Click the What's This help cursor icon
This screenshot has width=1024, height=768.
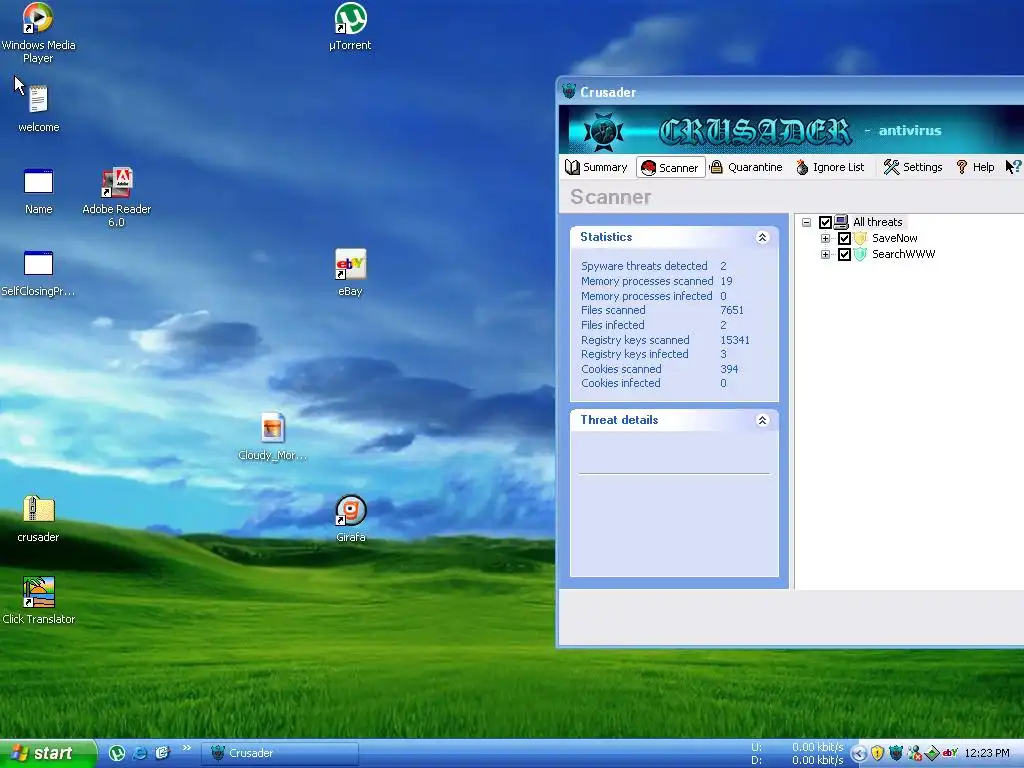(1013, 167)
